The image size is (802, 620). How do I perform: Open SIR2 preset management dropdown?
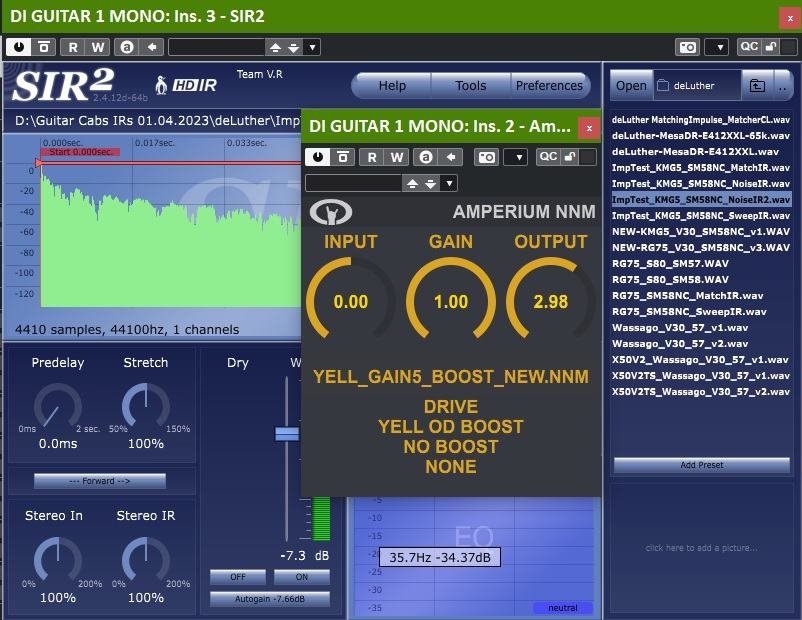coord(312,48)
